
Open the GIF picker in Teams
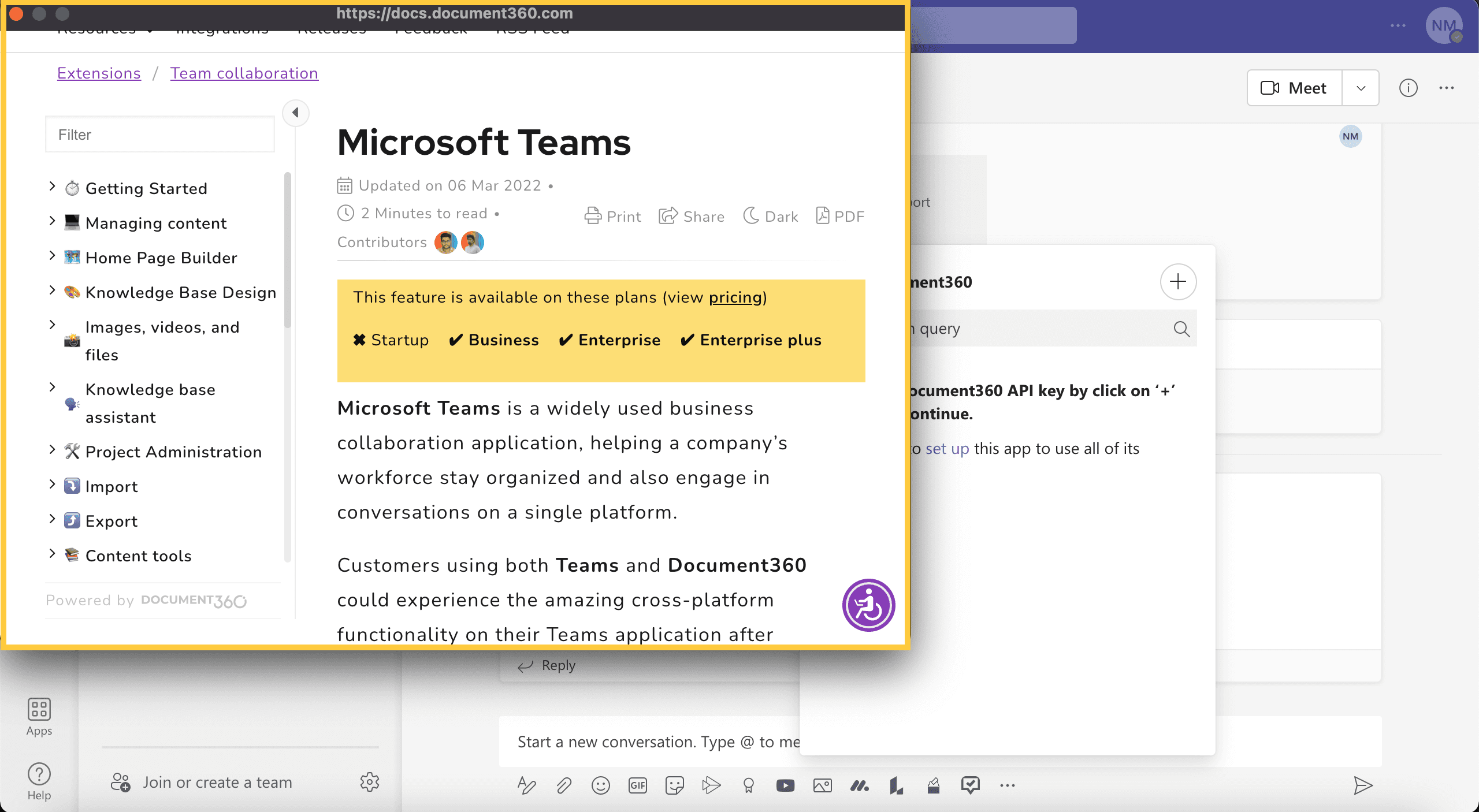click(x=638, y=785)
